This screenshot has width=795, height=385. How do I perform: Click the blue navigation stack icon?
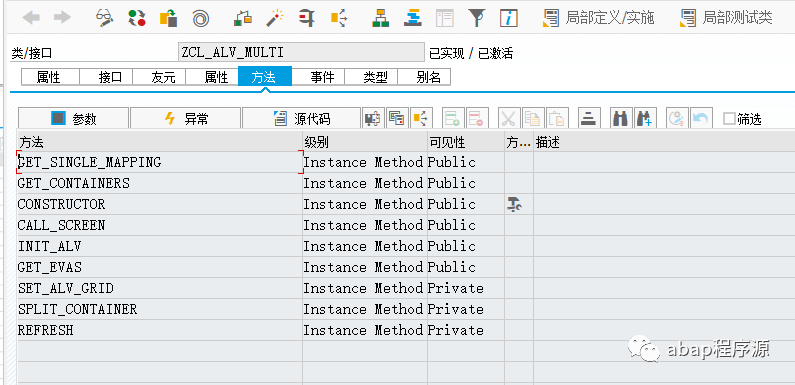pos(413,18)
